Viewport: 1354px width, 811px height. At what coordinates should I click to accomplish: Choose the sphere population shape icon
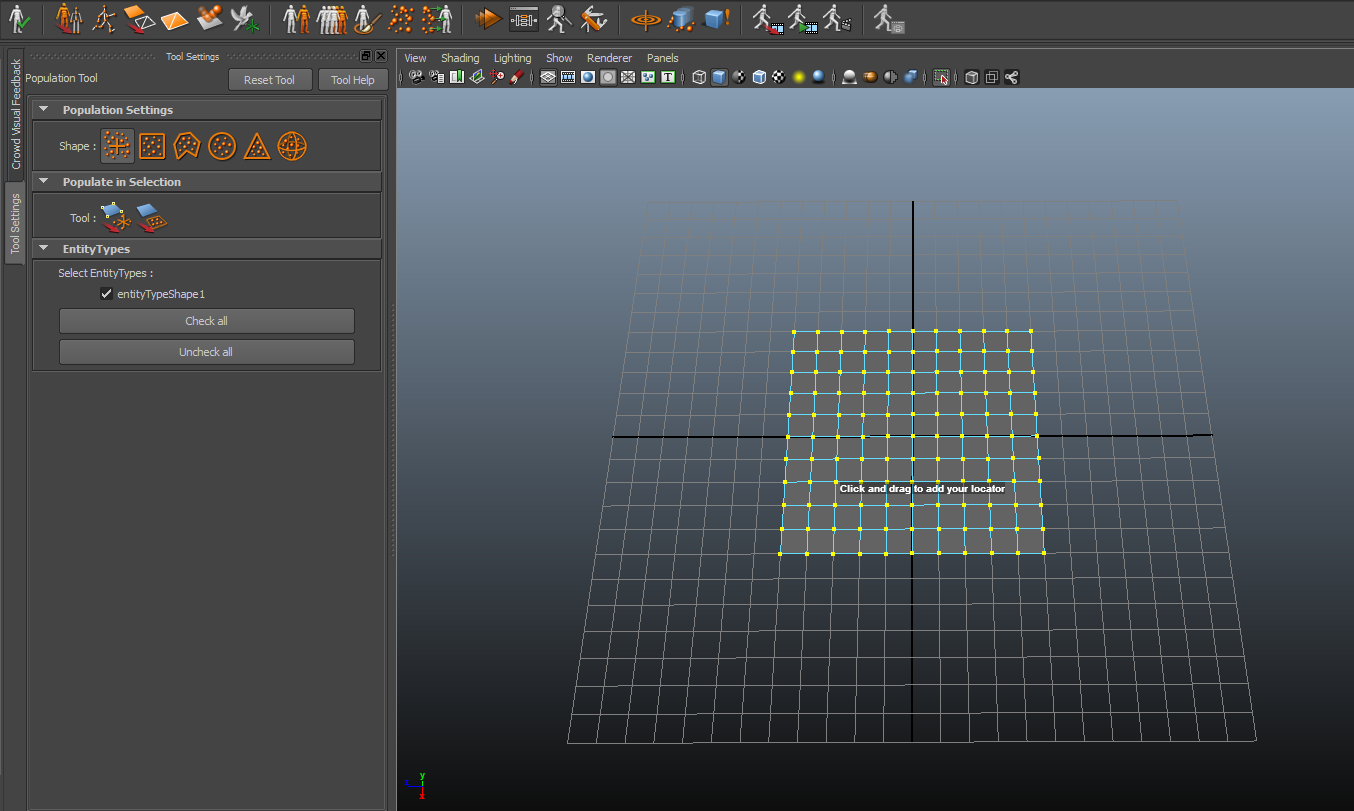pos(292,146)
